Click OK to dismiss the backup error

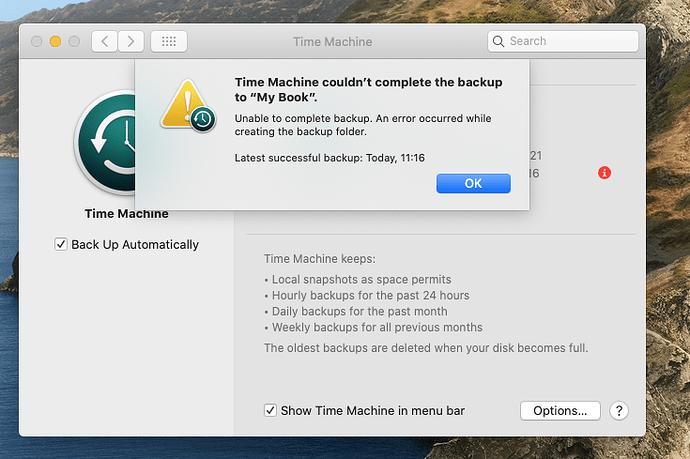(x=473, y=183)
